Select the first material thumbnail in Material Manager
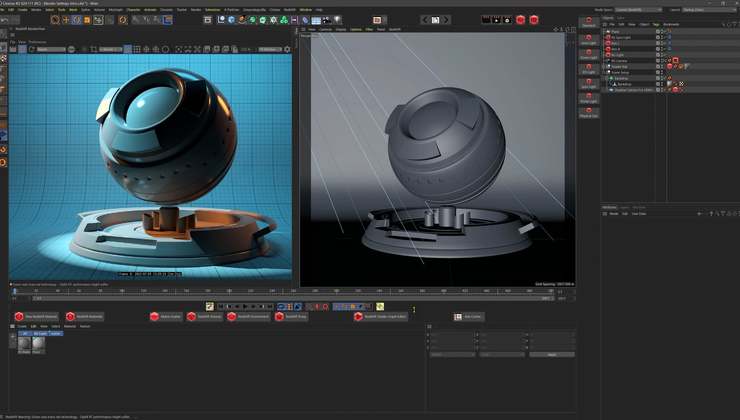This screenshot has width=740, height=420. tap(24, 343)
